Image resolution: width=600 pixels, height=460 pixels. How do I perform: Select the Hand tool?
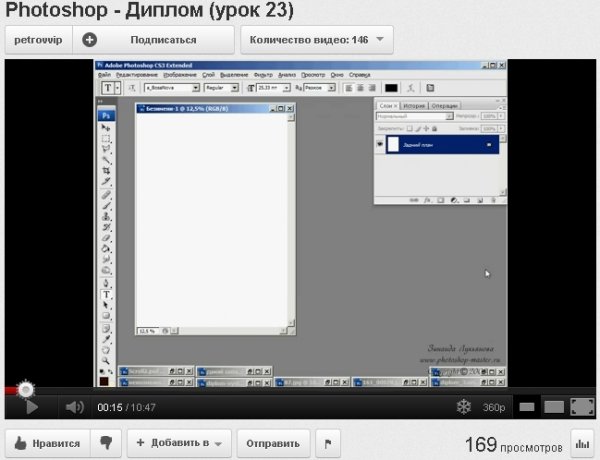(x=106, y=350)
